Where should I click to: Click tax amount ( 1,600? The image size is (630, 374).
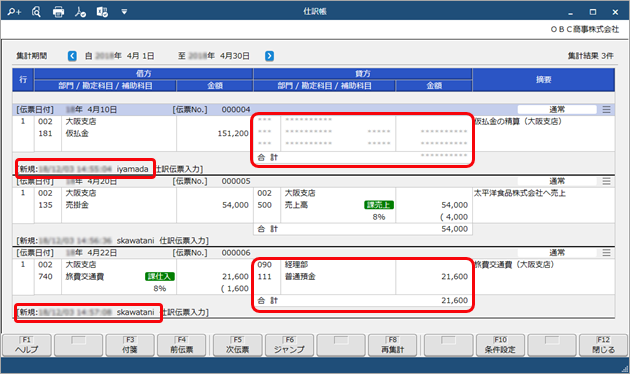click(235, 288)
